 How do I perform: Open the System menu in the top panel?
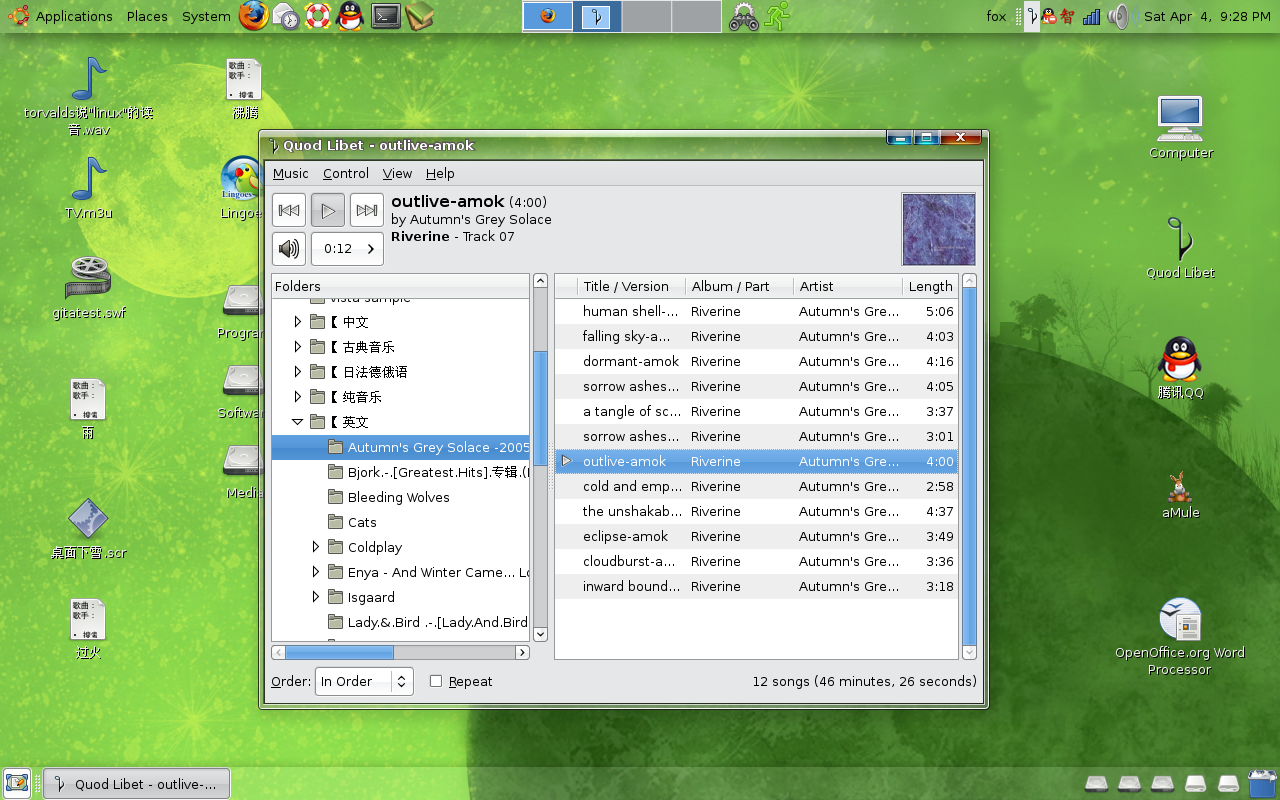coord(206,16)
